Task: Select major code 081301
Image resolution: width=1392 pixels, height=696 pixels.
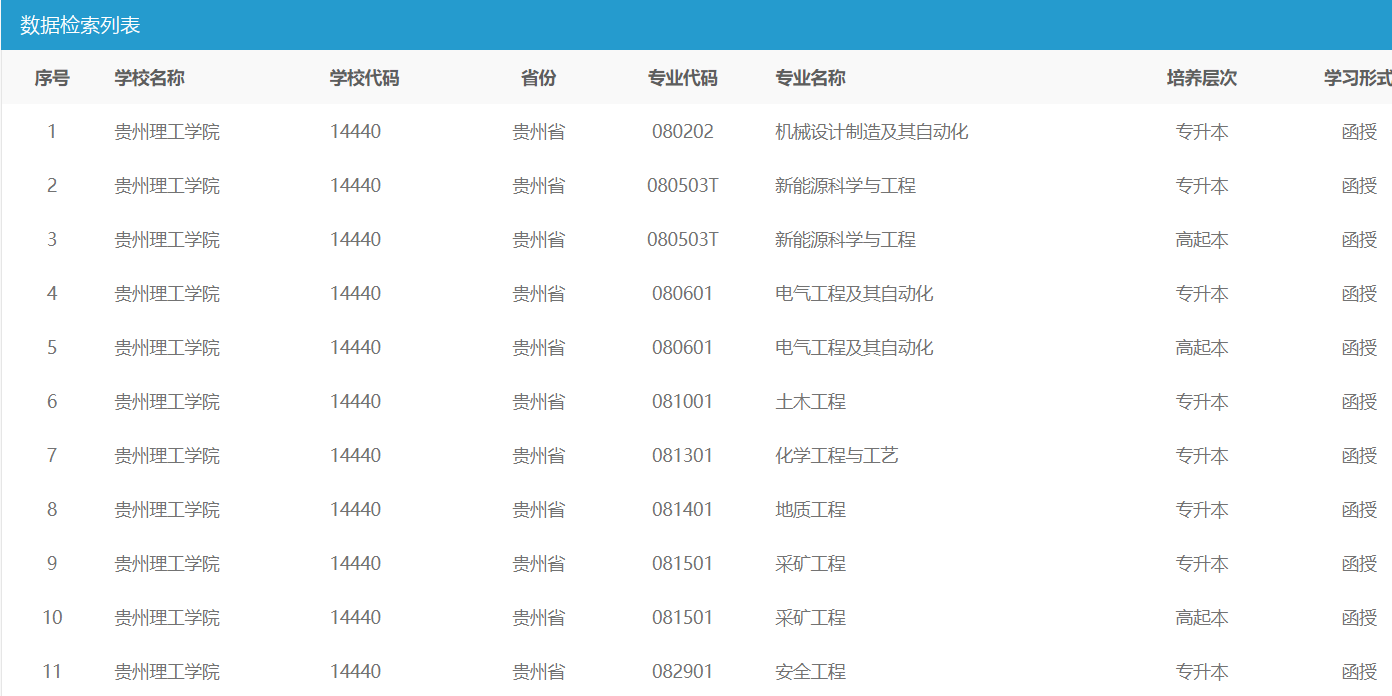Action: coord(683,456)
